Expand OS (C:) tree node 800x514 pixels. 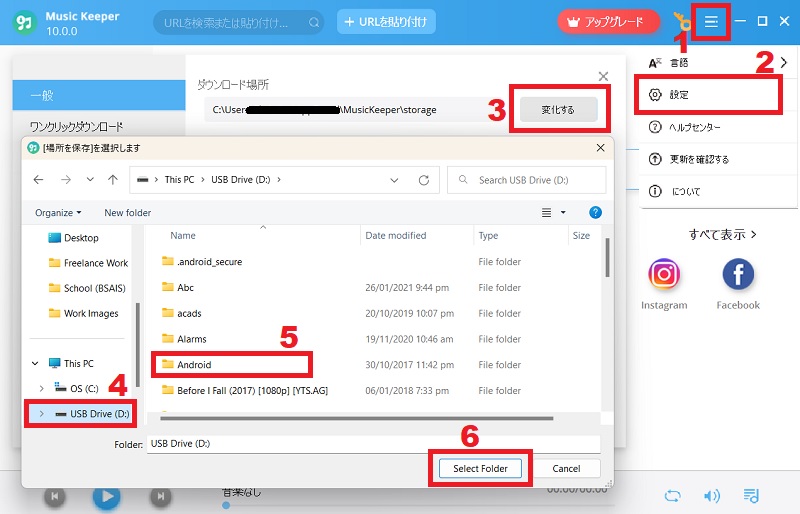41,388
